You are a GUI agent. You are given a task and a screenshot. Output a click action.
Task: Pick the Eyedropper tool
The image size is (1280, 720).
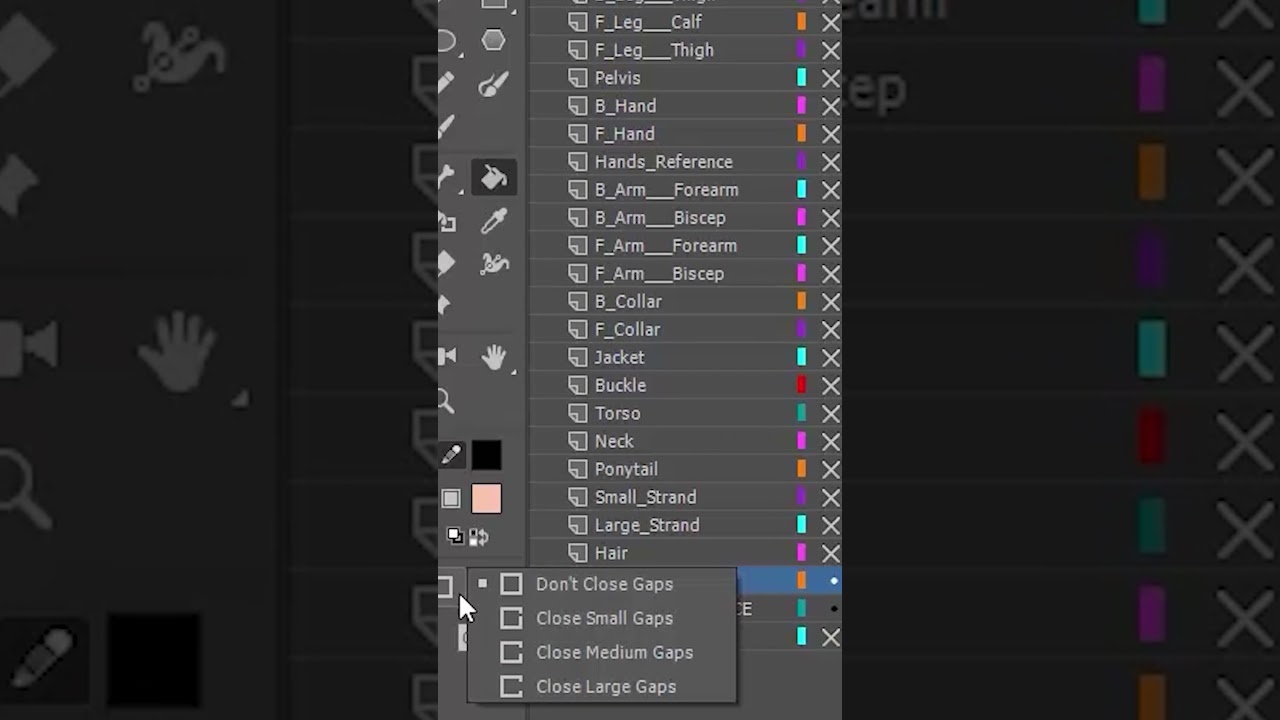(493, 221)
